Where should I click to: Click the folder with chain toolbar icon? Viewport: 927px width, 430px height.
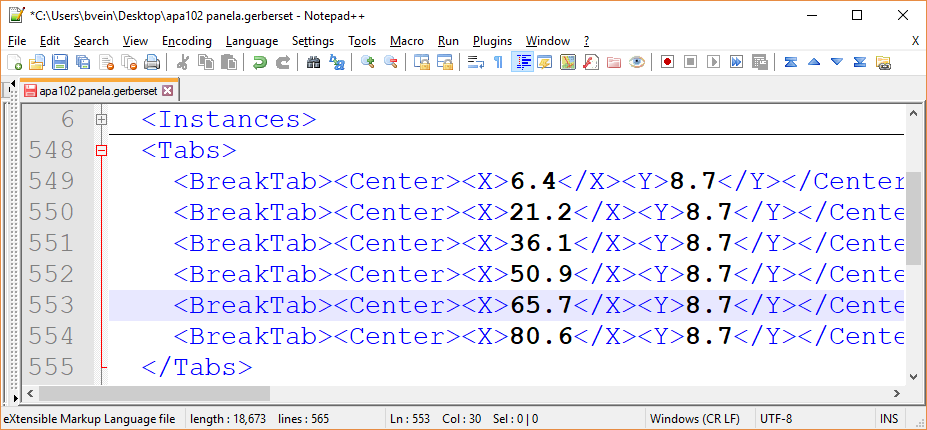[883, 62]
